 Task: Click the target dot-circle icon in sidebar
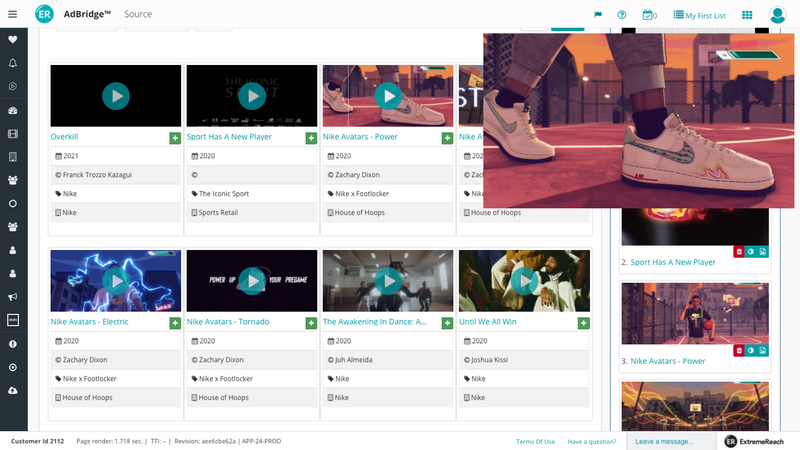13,367
